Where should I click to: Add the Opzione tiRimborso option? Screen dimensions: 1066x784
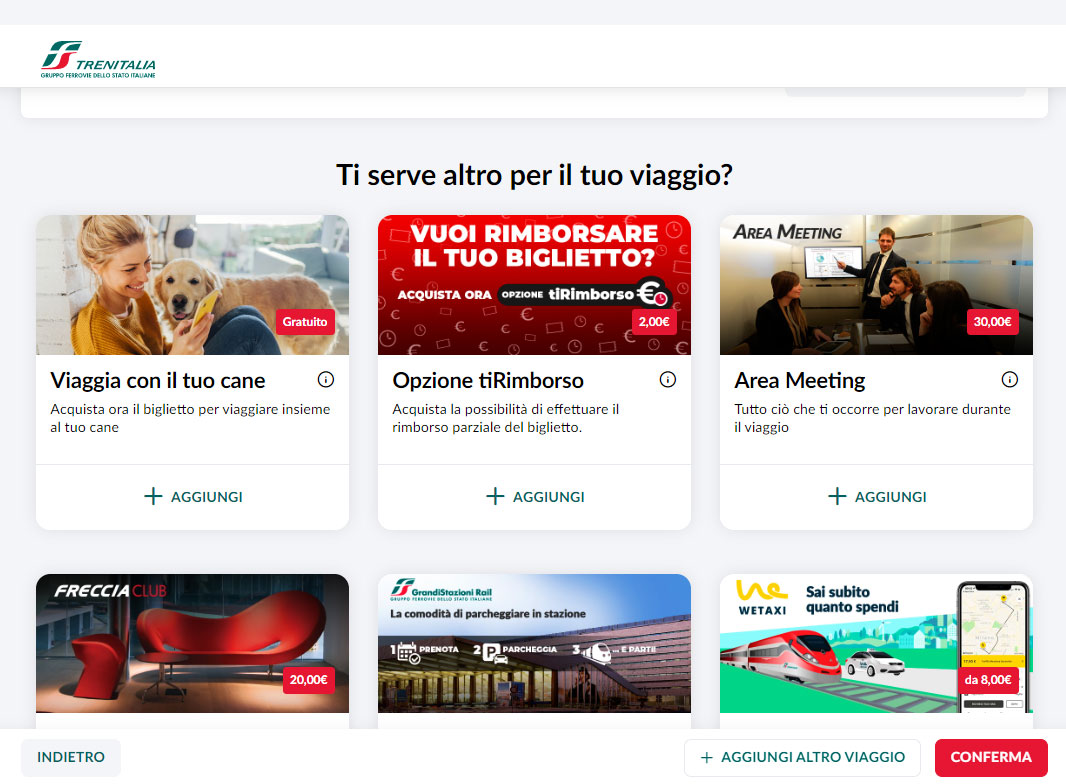[x=534, y=497]
